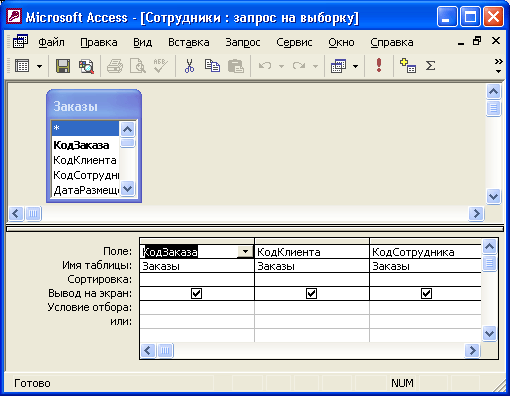Open the Окно menu
Viewport: 510px width, 396px height.
click(x=341, y=43)
